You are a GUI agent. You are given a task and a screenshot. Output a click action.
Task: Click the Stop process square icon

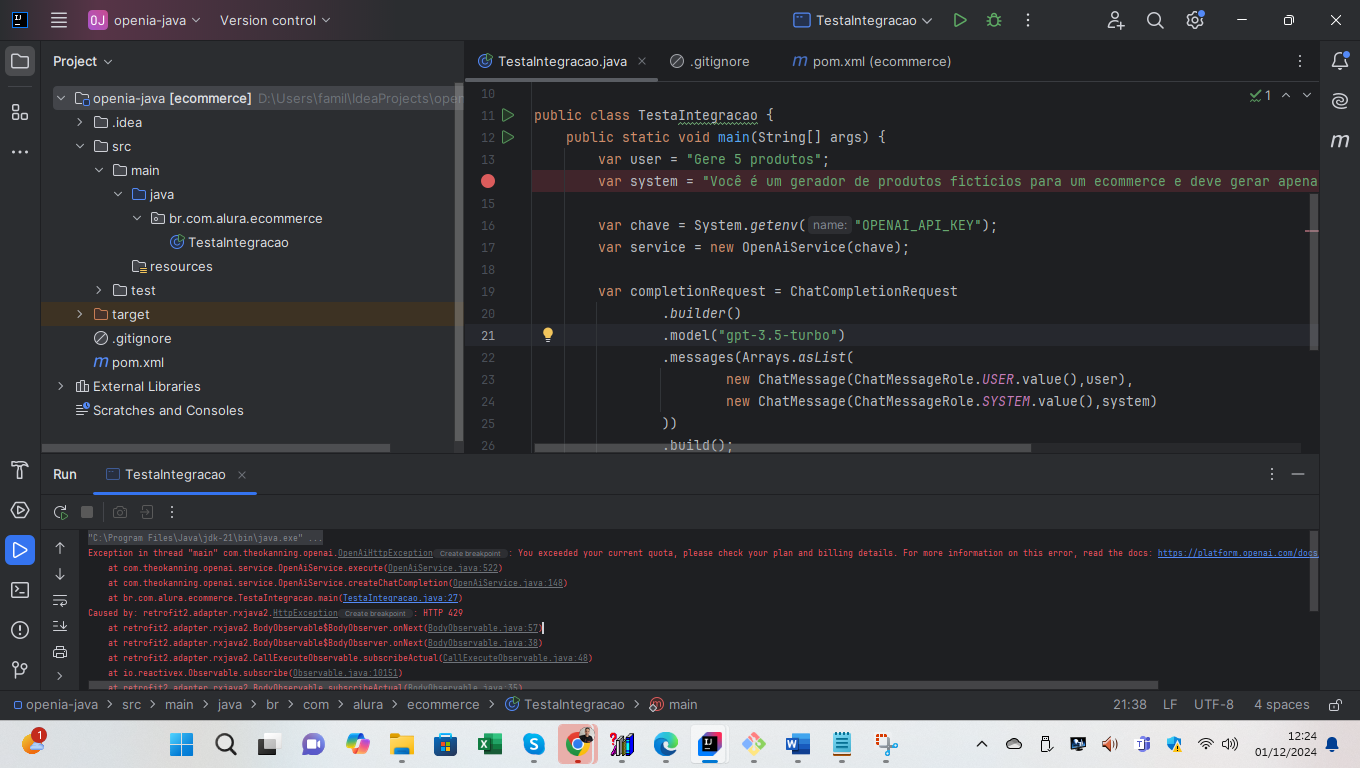click(87, 512)
